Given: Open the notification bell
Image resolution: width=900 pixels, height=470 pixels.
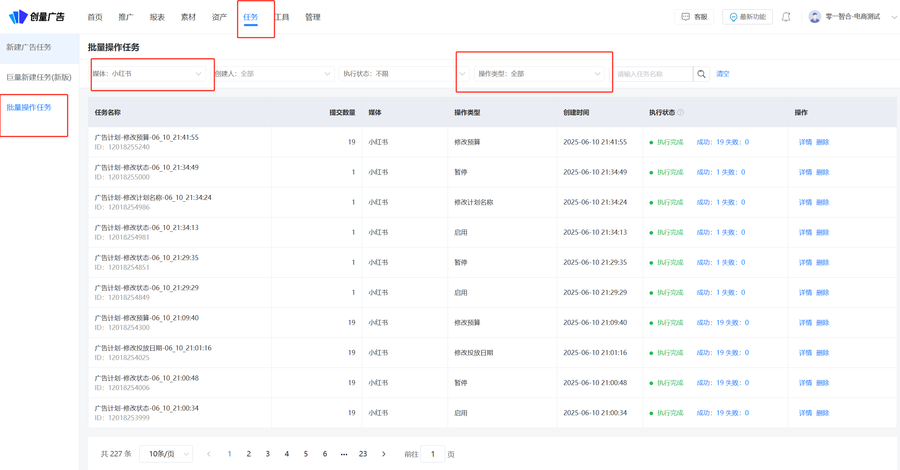Looking at the screenshot, I should point(786,17).
